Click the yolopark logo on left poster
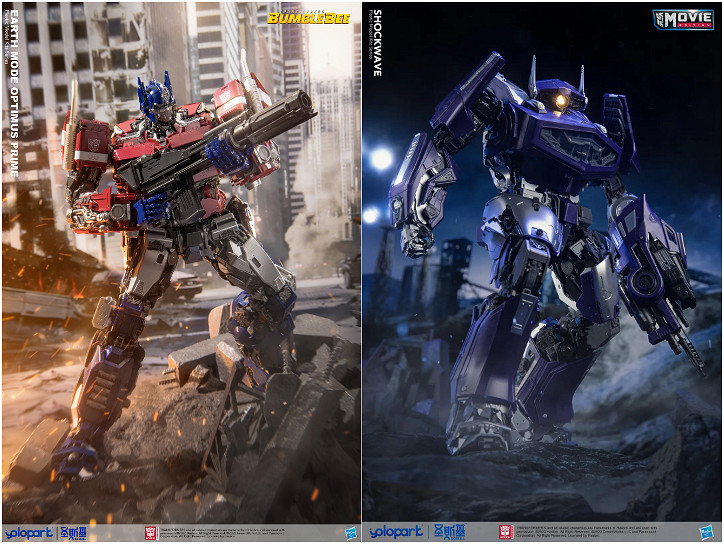The height and width of the screenshot is (544, 724). tap(26, 532)
